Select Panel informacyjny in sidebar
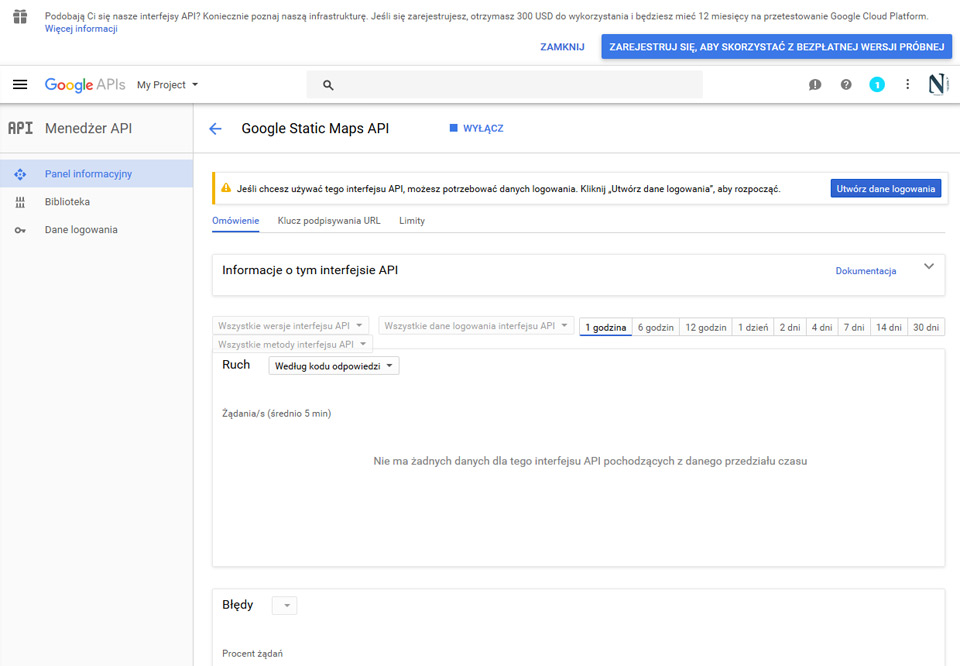The width and height of the screenshot is (960, 666). click(x=97, y=174)
